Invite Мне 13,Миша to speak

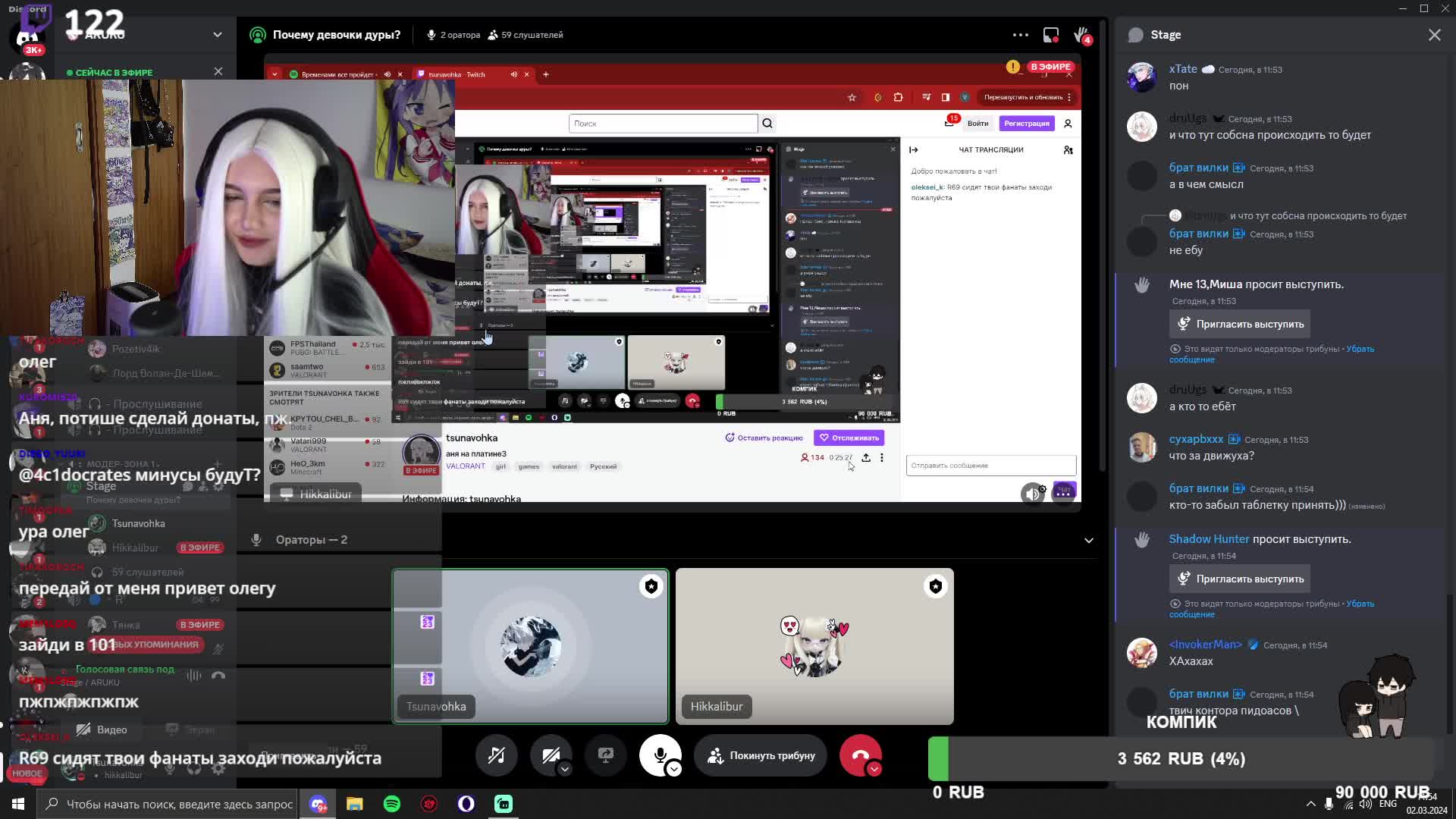[x=1240, y=324]
